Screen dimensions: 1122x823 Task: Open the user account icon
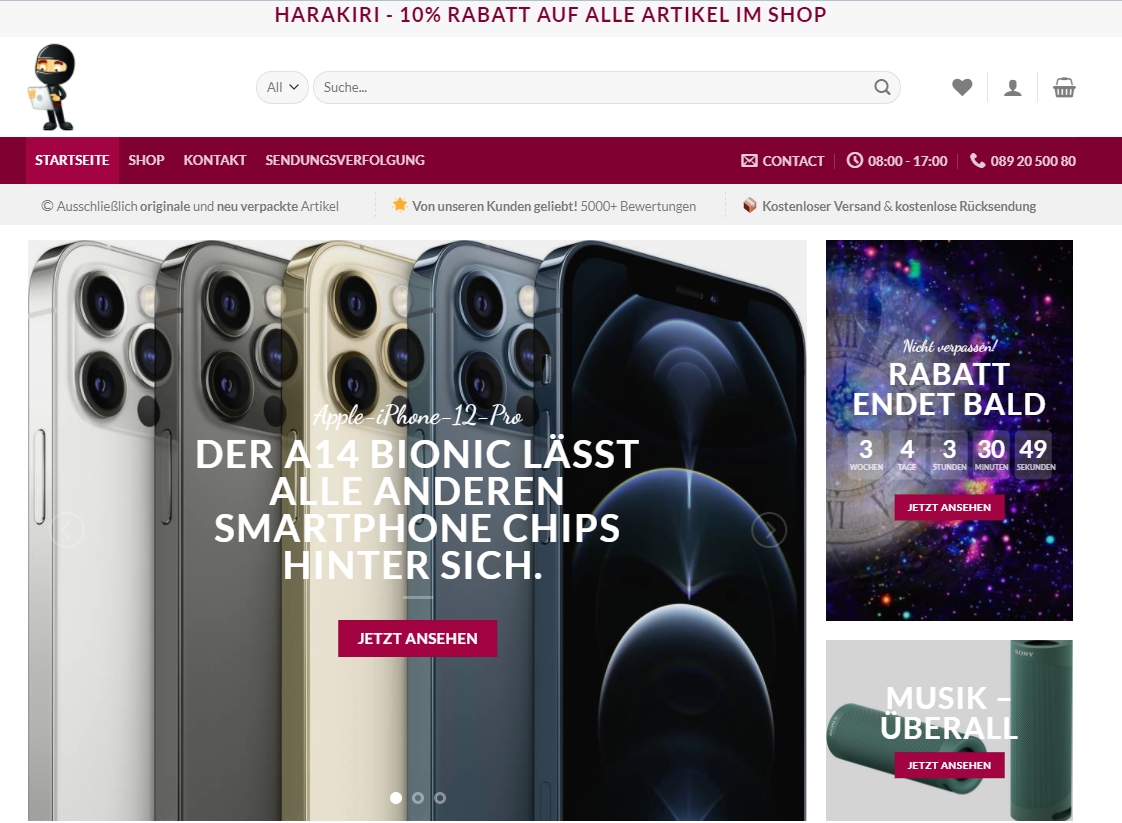click(1013, 87)
